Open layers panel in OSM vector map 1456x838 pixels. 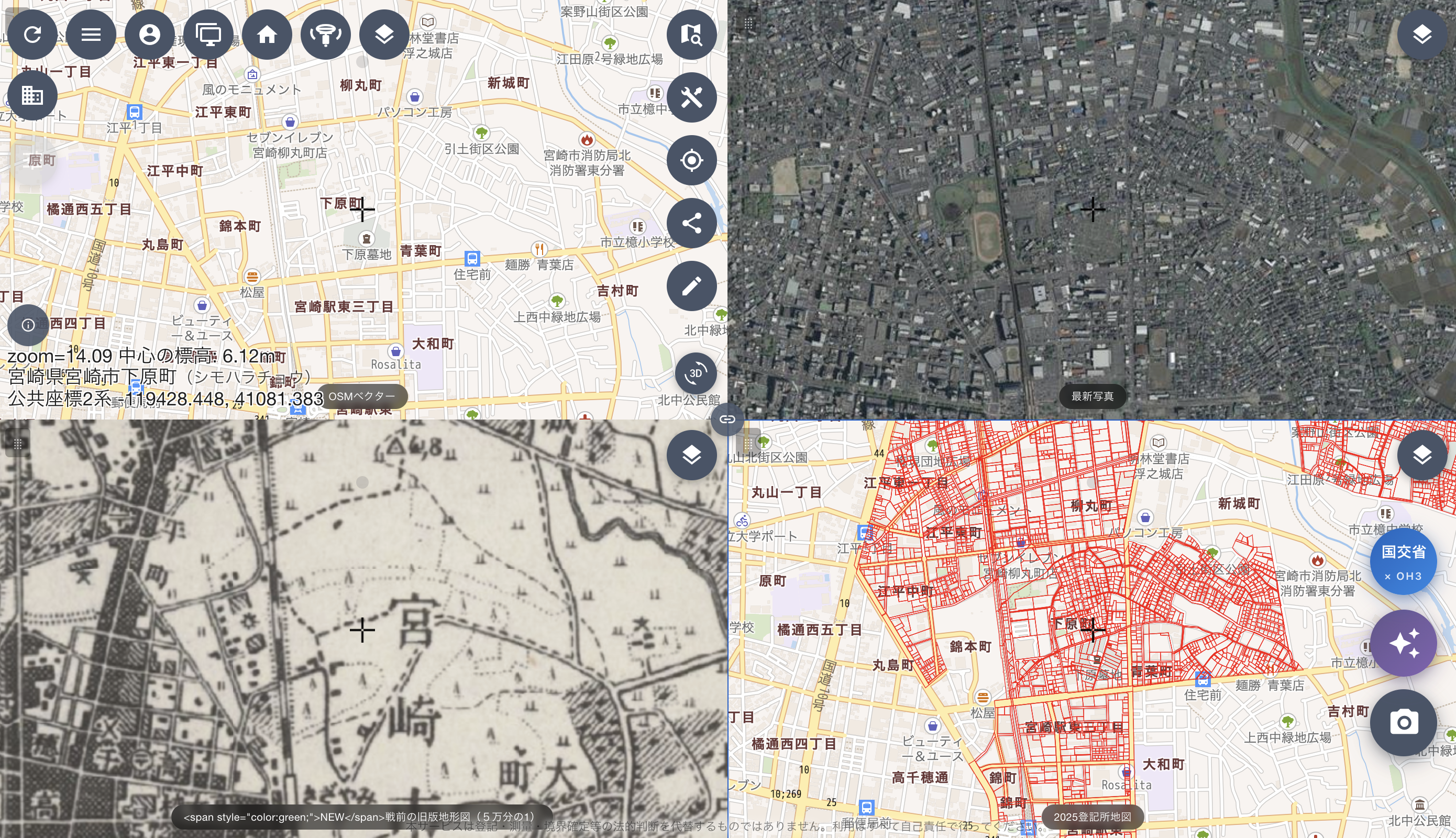(x=384, y=35)
